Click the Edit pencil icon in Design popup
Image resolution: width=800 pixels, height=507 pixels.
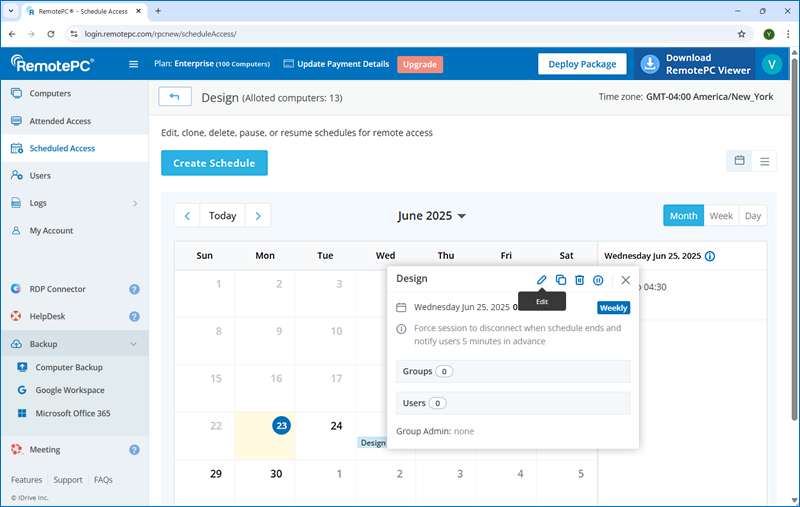point(542,281)
